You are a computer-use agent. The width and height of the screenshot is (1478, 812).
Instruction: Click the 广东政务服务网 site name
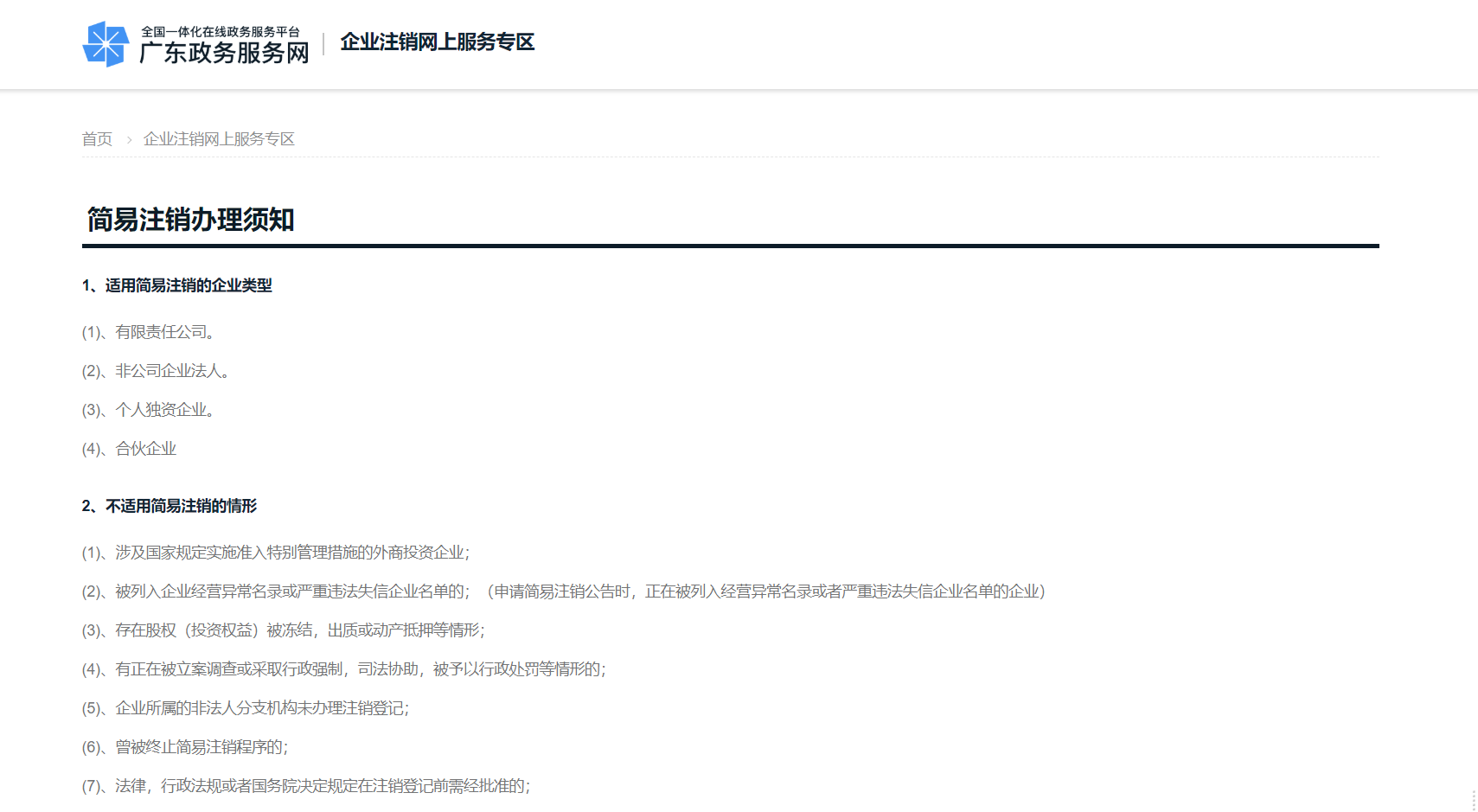tap(224, 54)
